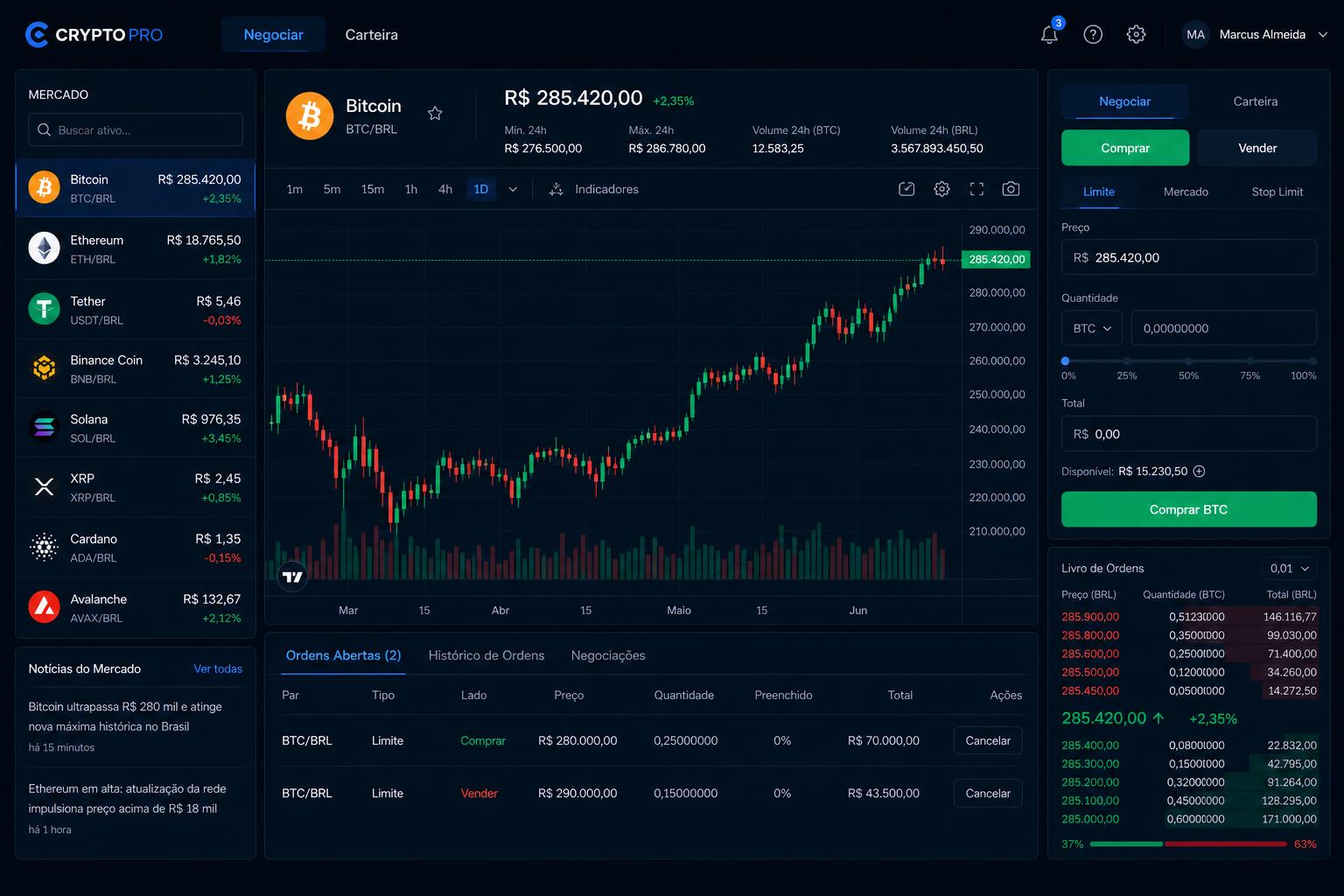This screenshot has width=1344, height=896.
Task: Cancel the R$ 290.000,00 sell order
Action: point(988,793)
